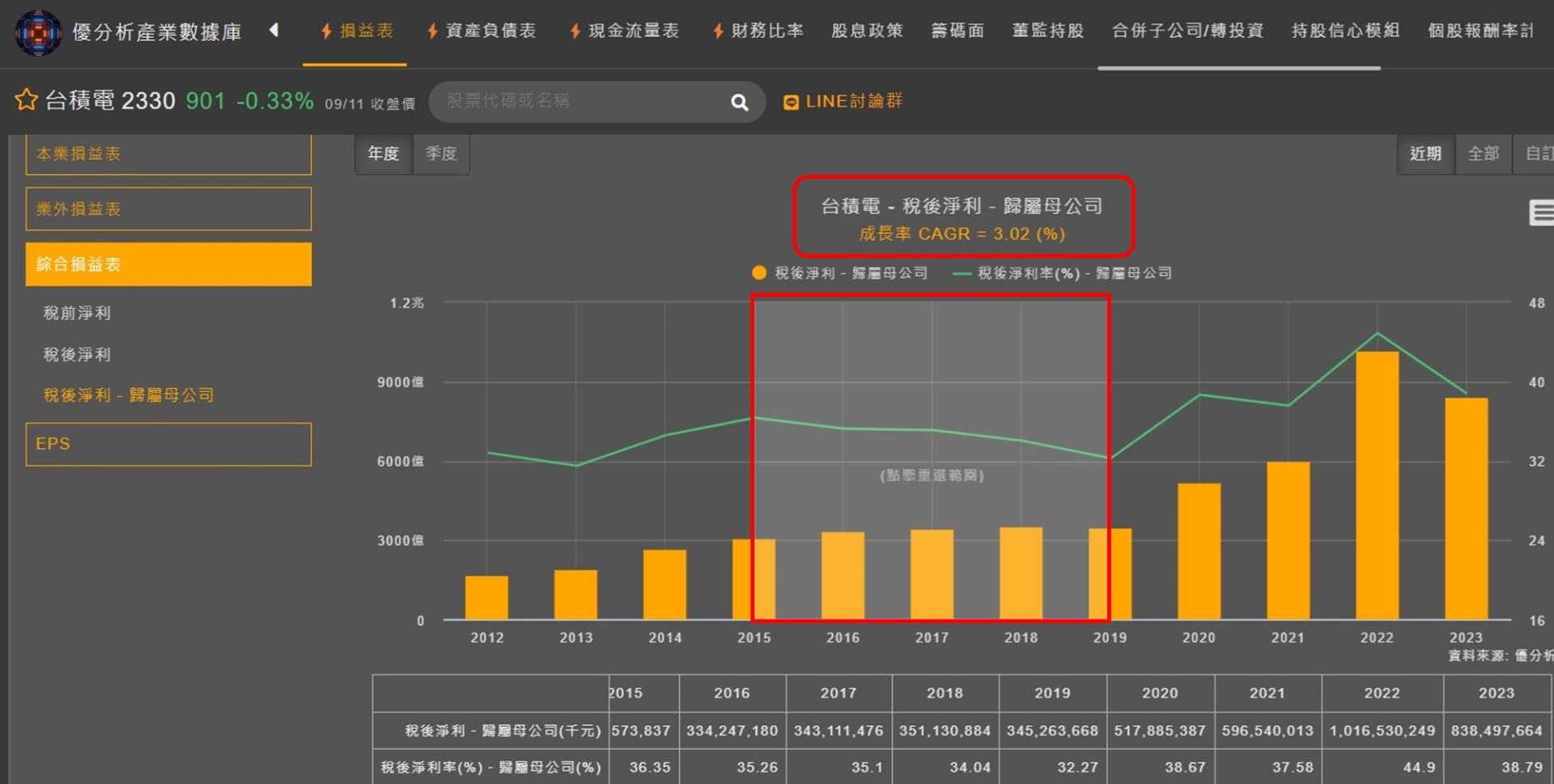The width and height of the screenshot is (1554, 784).
Task: Switch to 季度 view
Action: (x=441, y=154)
